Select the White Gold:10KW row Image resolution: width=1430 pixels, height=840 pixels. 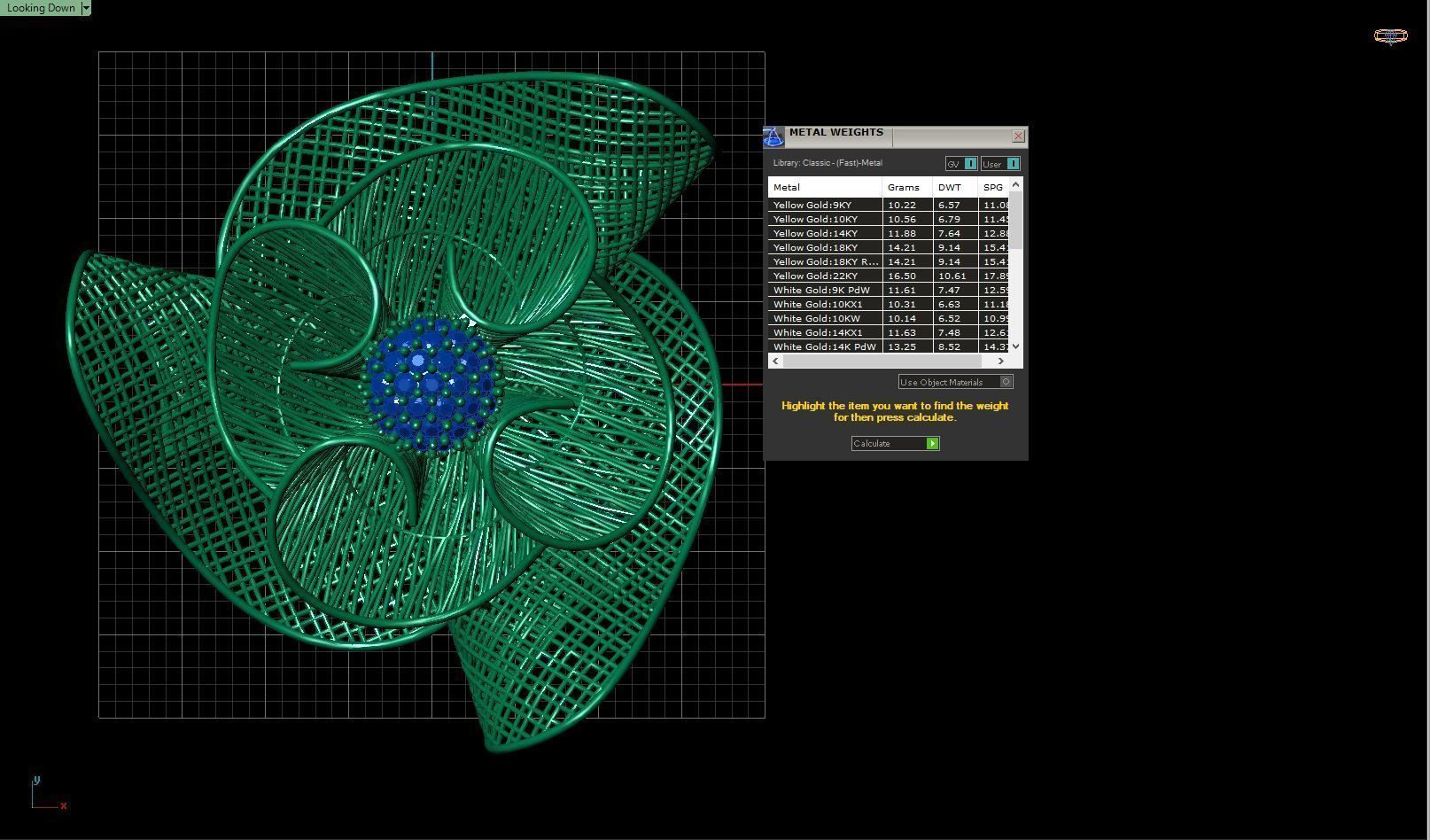pos(889,318)
